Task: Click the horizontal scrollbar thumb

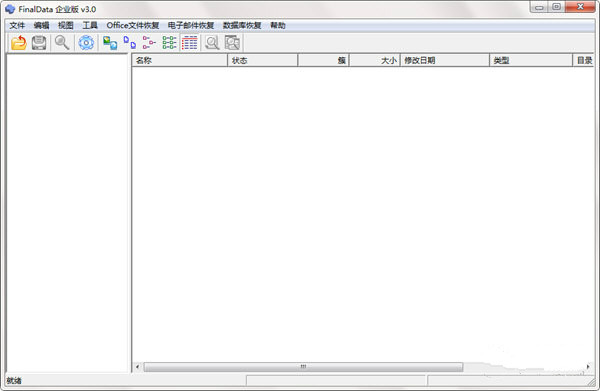Action: (x=303, y=367)
